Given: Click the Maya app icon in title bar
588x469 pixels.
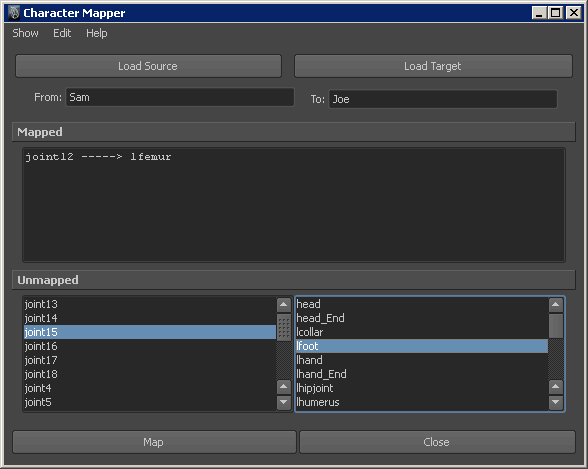Looking at the screenshot, I should 14,13.
